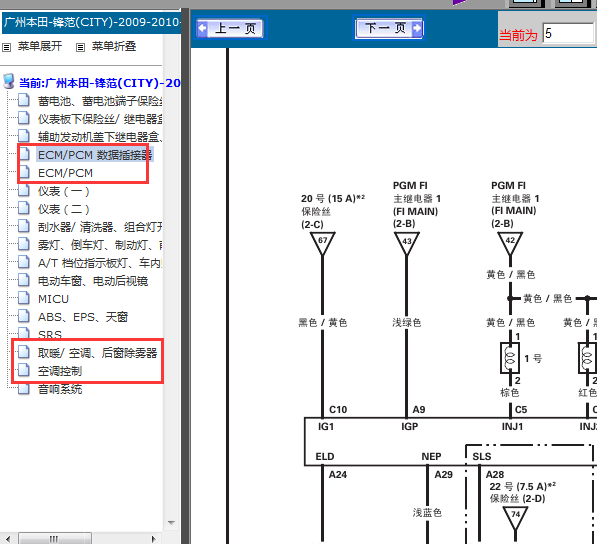Viewport: 597px width, 544px height.
Task: Click the 1 号 injector coil symbol
Action: [510, 358]
